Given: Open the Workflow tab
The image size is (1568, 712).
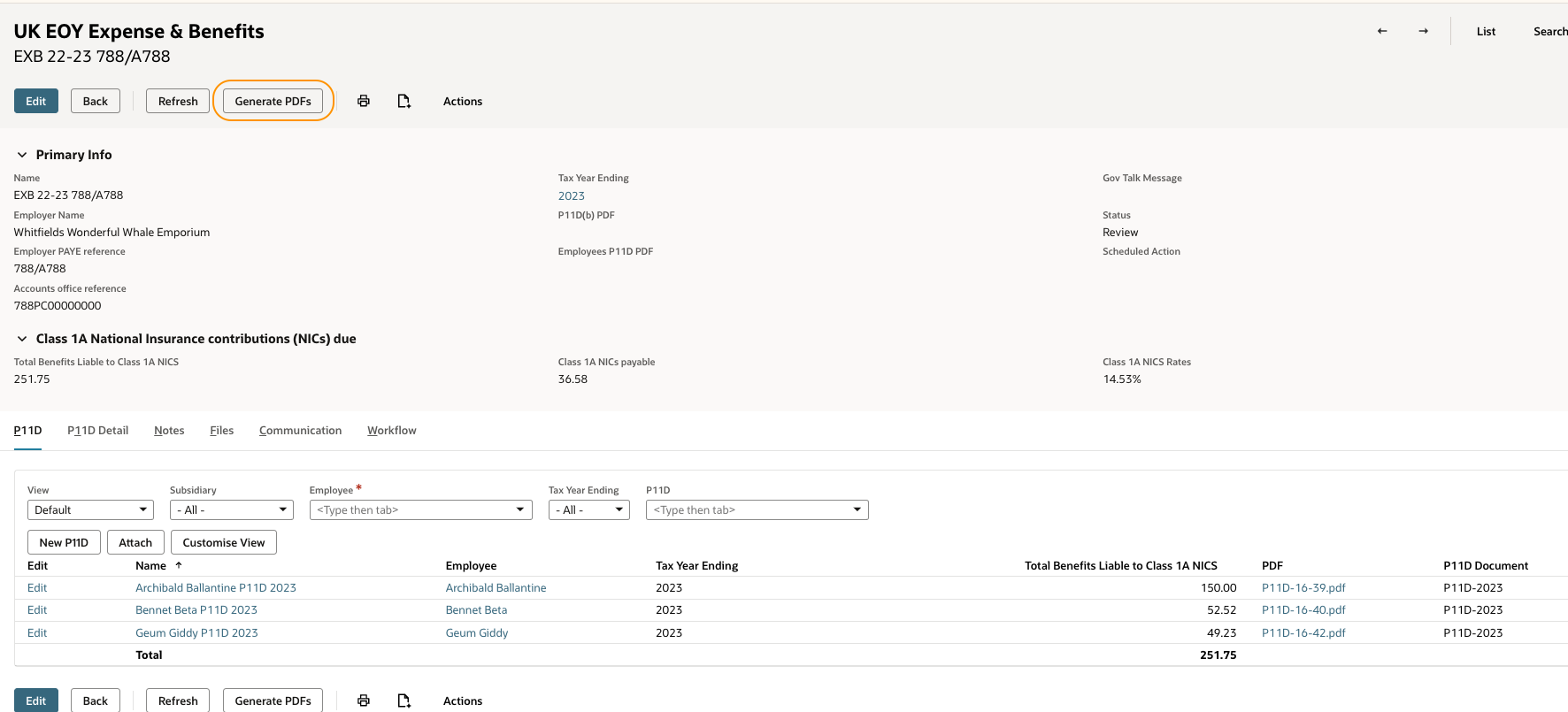Looking at the screenshot, I should [392, 431].
